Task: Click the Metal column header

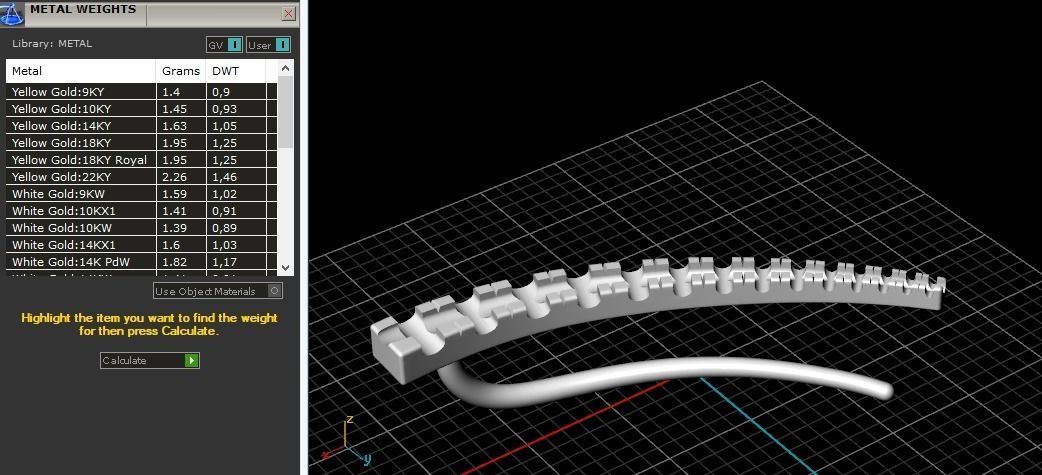Action: [x=81, y=71]
